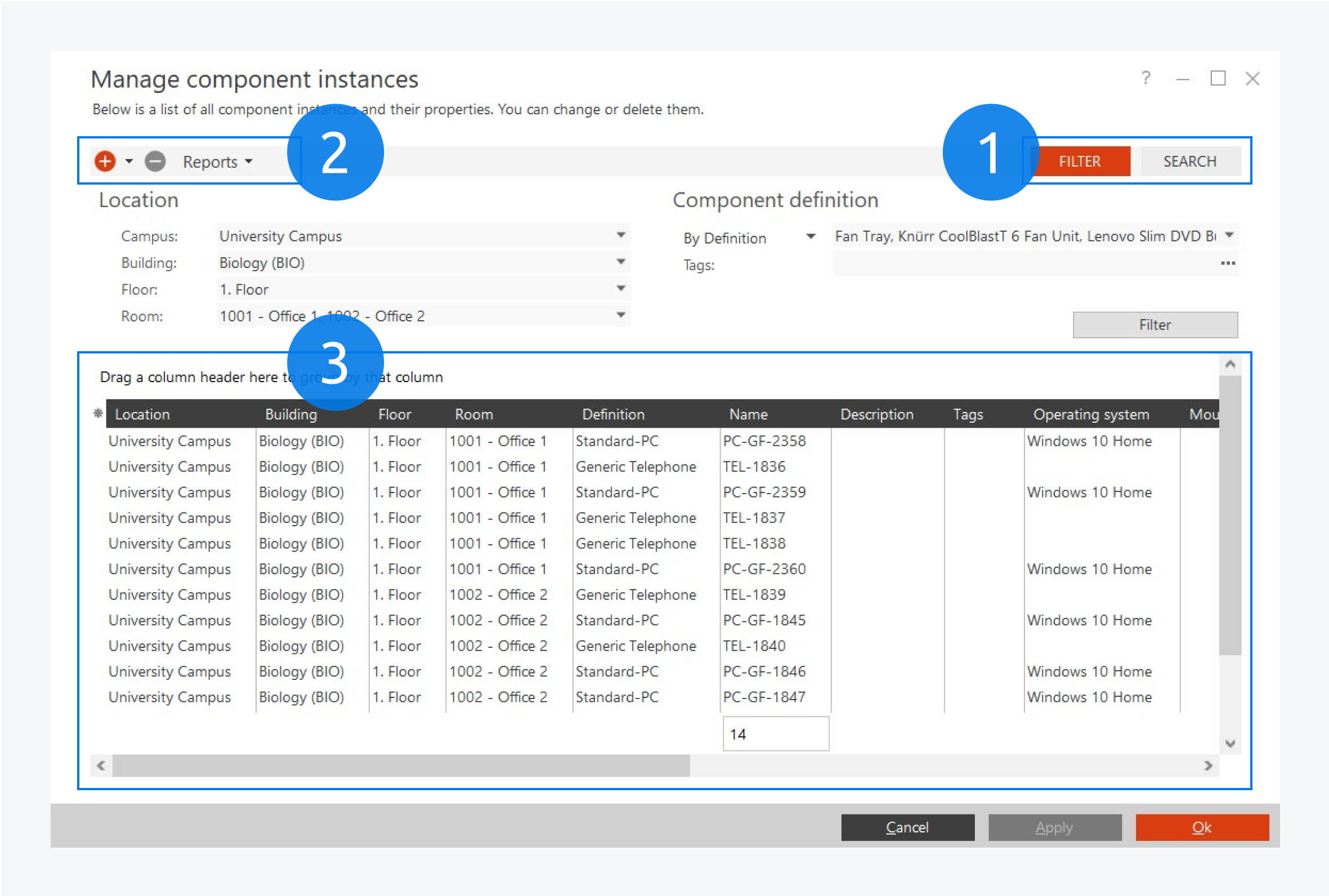Expand the Room selection dropdown
The image size is (1329, 896).
tap(621, 315)
